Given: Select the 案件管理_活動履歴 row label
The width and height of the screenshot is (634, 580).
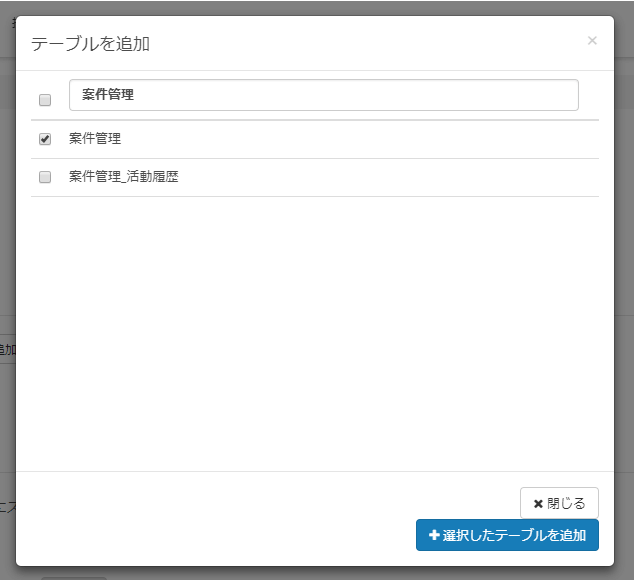Looking at the screenshot, I should (x=124, y=177).
